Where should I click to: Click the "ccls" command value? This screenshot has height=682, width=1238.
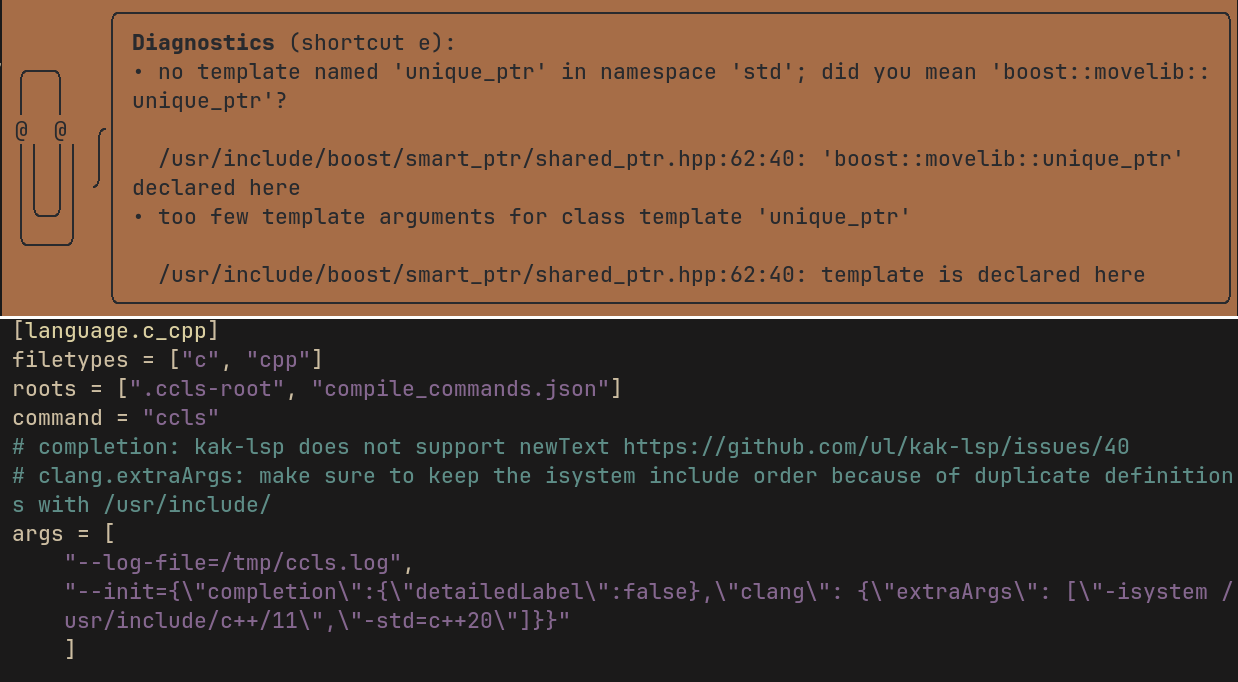tap(181, 417)
